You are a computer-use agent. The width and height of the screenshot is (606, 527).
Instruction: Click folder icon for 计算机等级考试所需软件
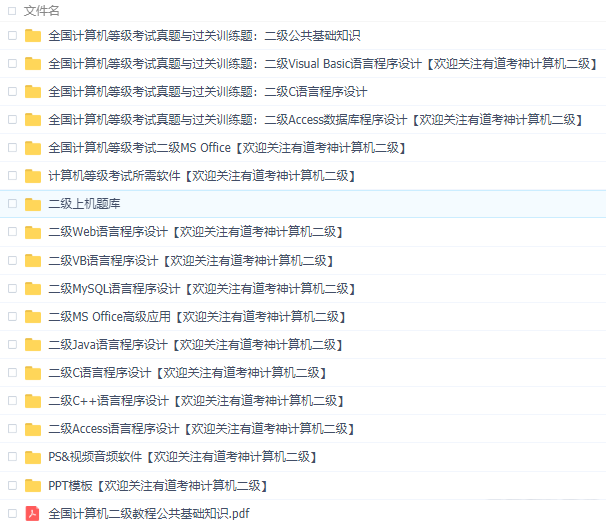[x=33, y=176]
